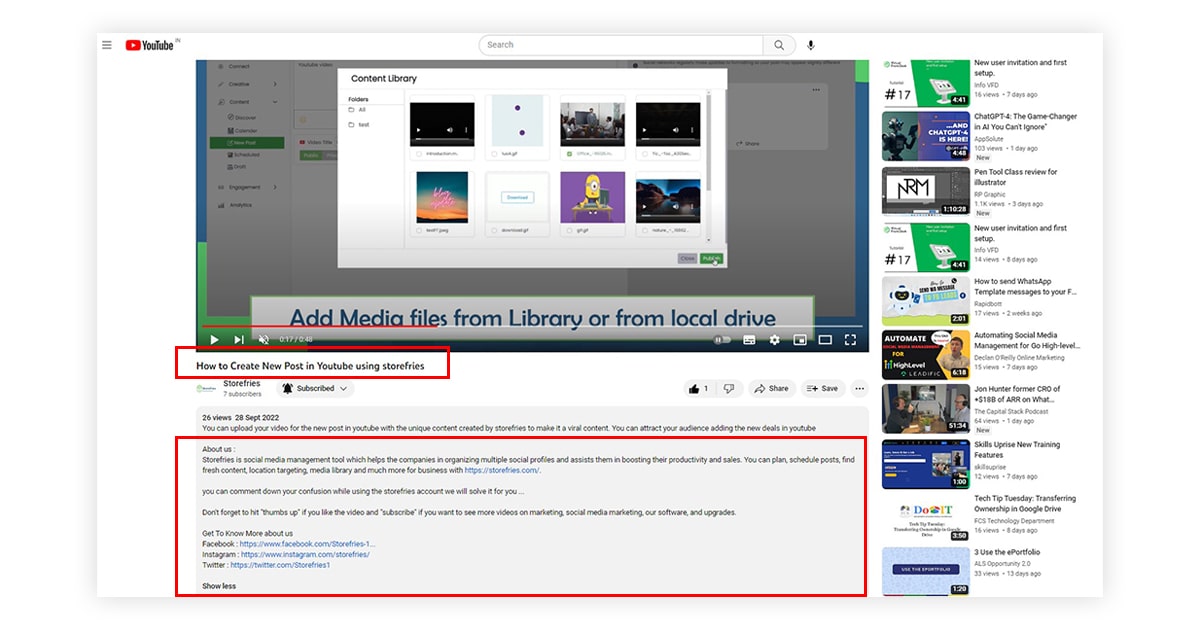Open the three-dot more actions menu

(x=859, y=388)
